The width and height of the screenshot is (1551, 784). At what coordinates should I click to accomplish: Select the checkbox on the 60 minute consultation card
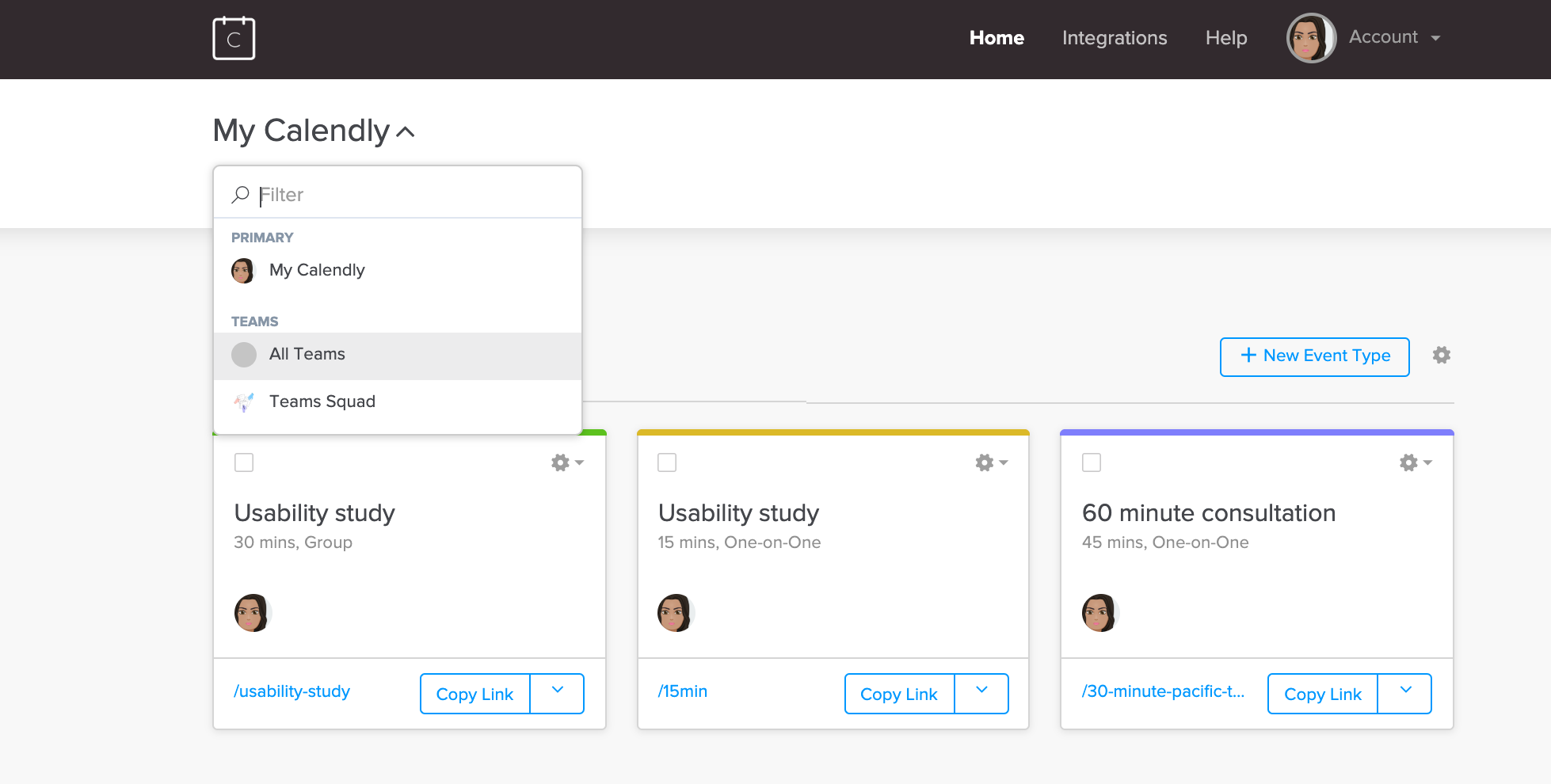(1091, 462)
